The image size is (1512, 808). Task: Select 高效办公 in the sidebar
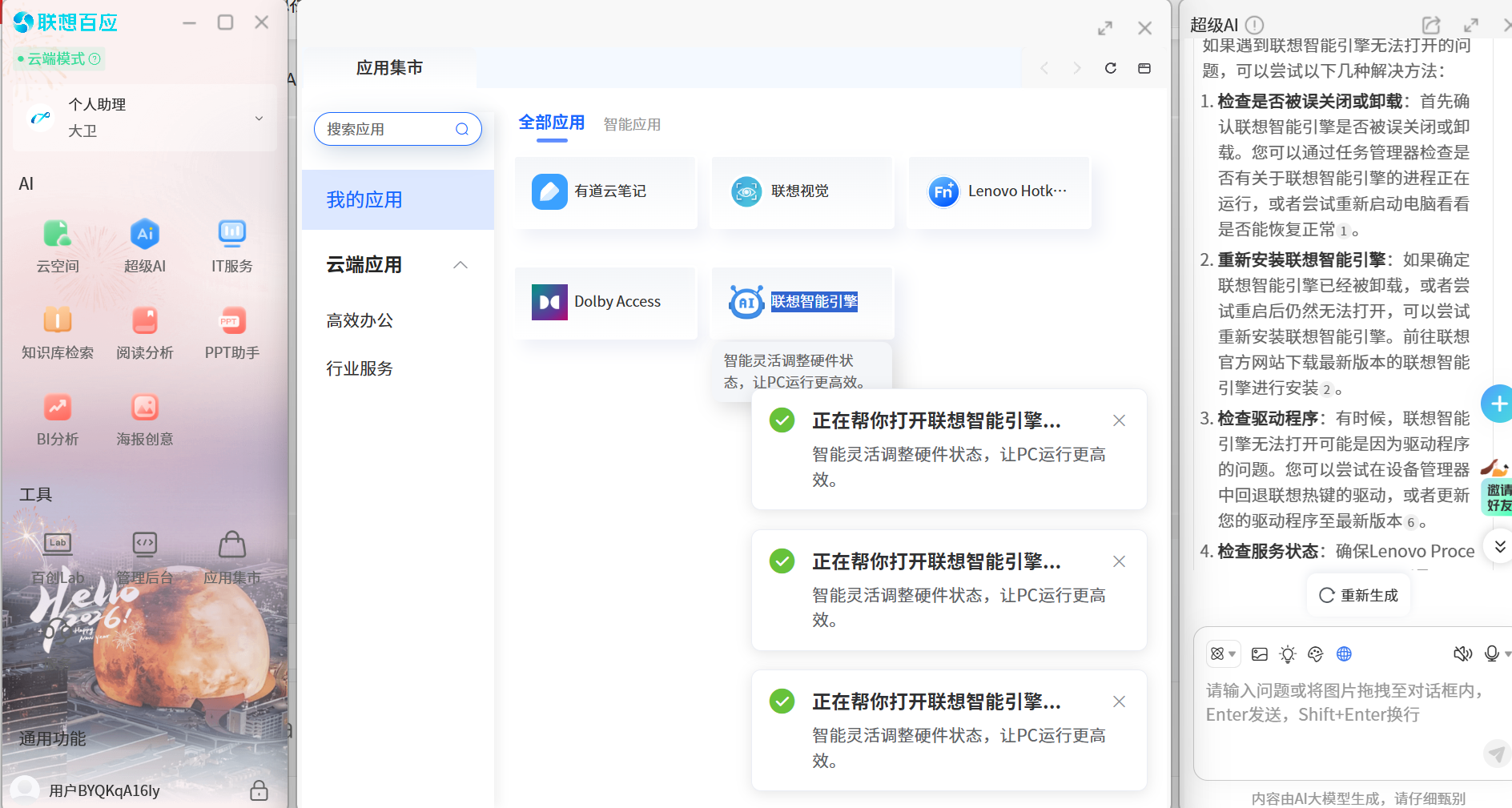pyautogui.click(x=360, y=320)
